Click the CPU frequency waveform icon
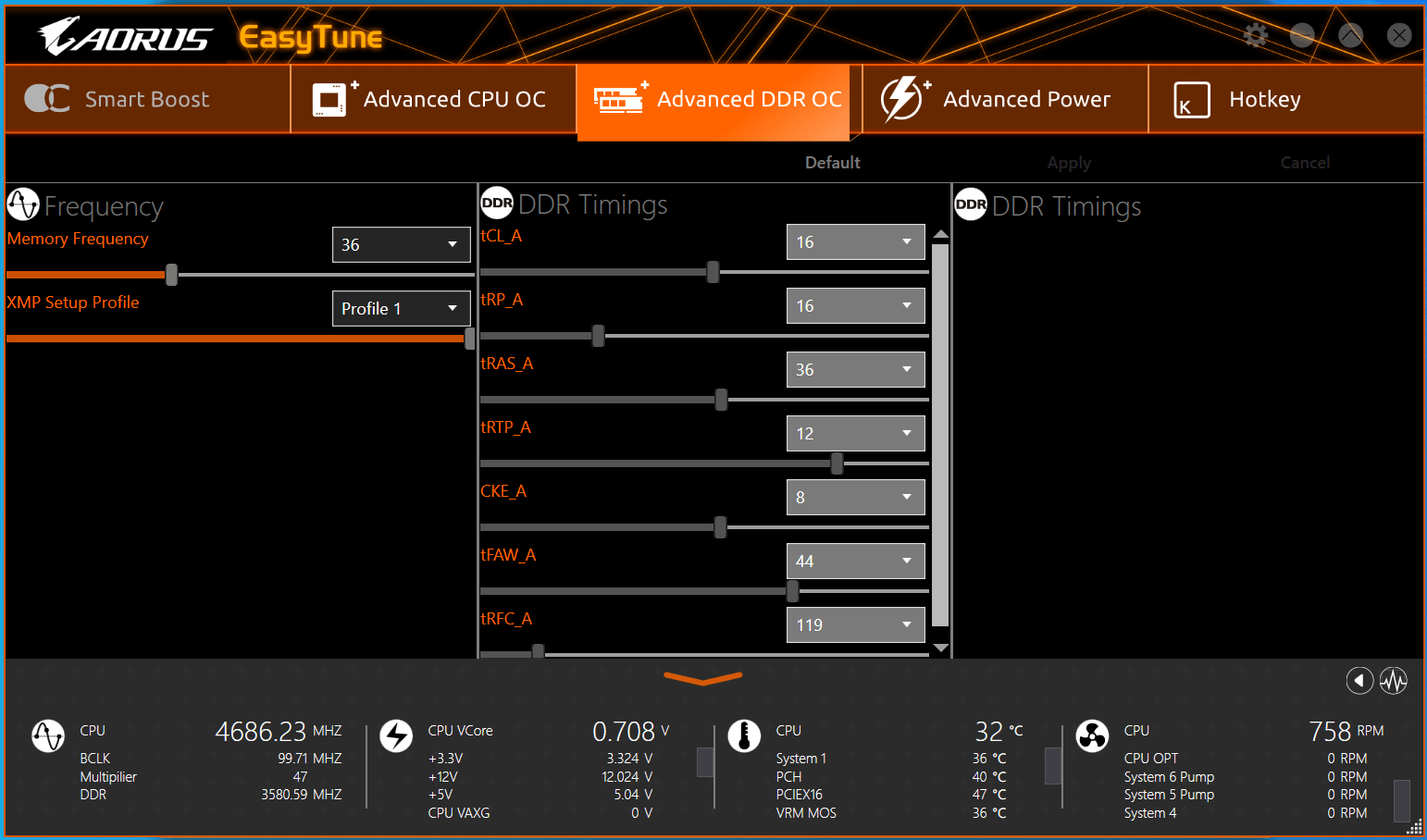 48,736
